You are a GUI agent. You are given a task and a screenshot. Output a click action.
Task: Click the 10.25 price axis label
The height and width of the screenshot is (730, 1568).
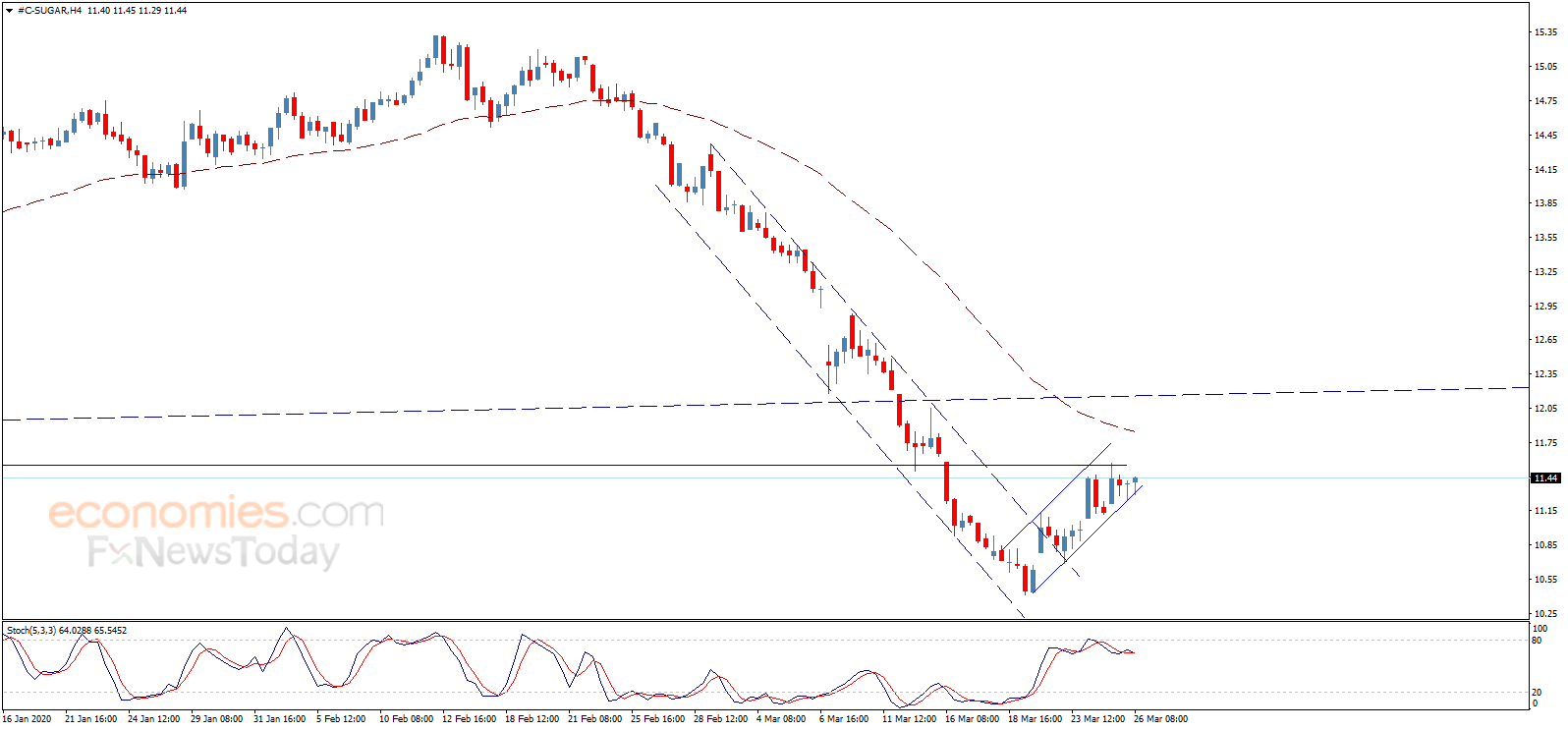pos(1545,614)
